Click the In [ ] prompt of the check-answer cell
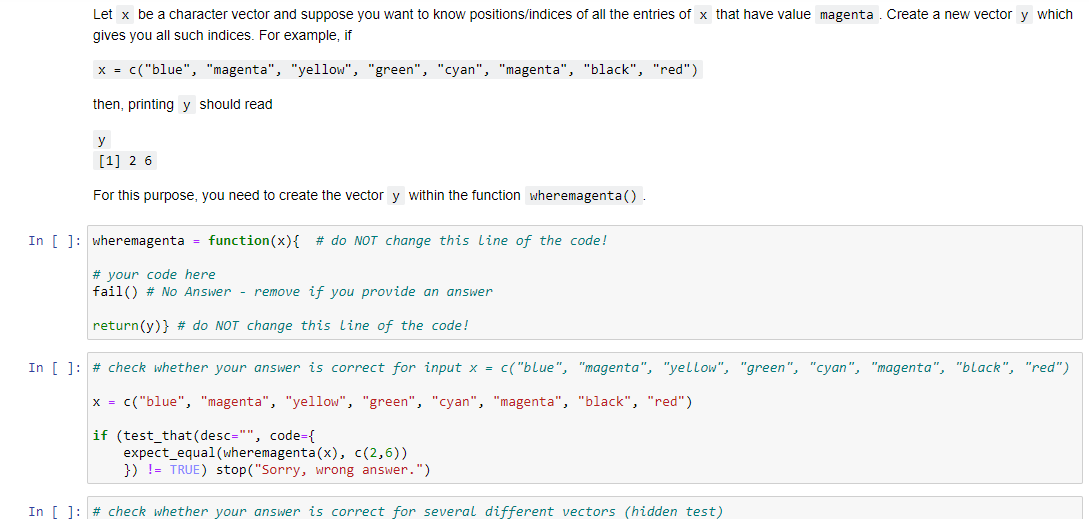 (55, 368)
